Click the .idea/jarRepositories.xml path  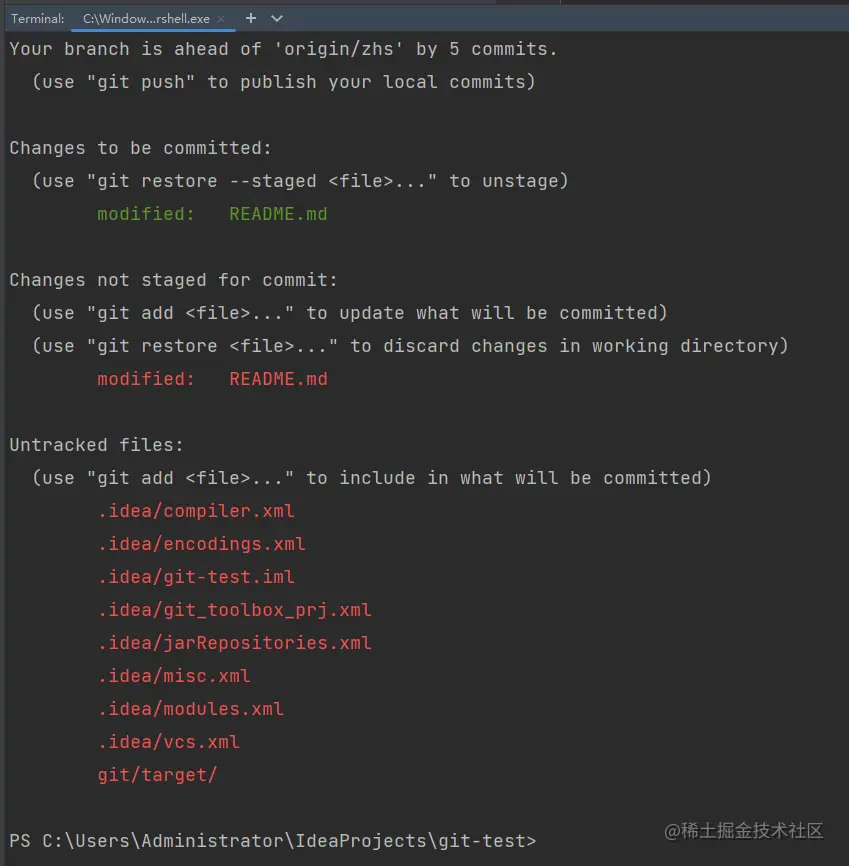pyautogui.click(x=234, y=643)
